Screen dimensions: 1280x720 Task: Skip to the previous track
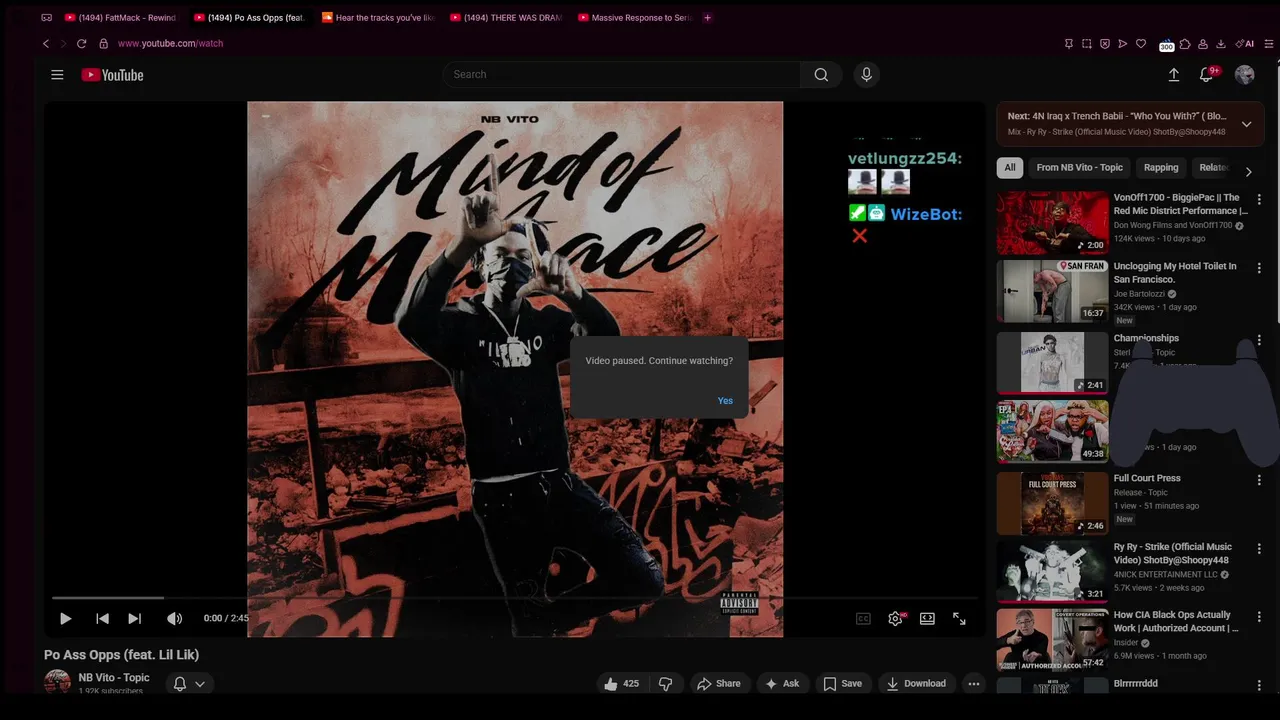[102, 619]
